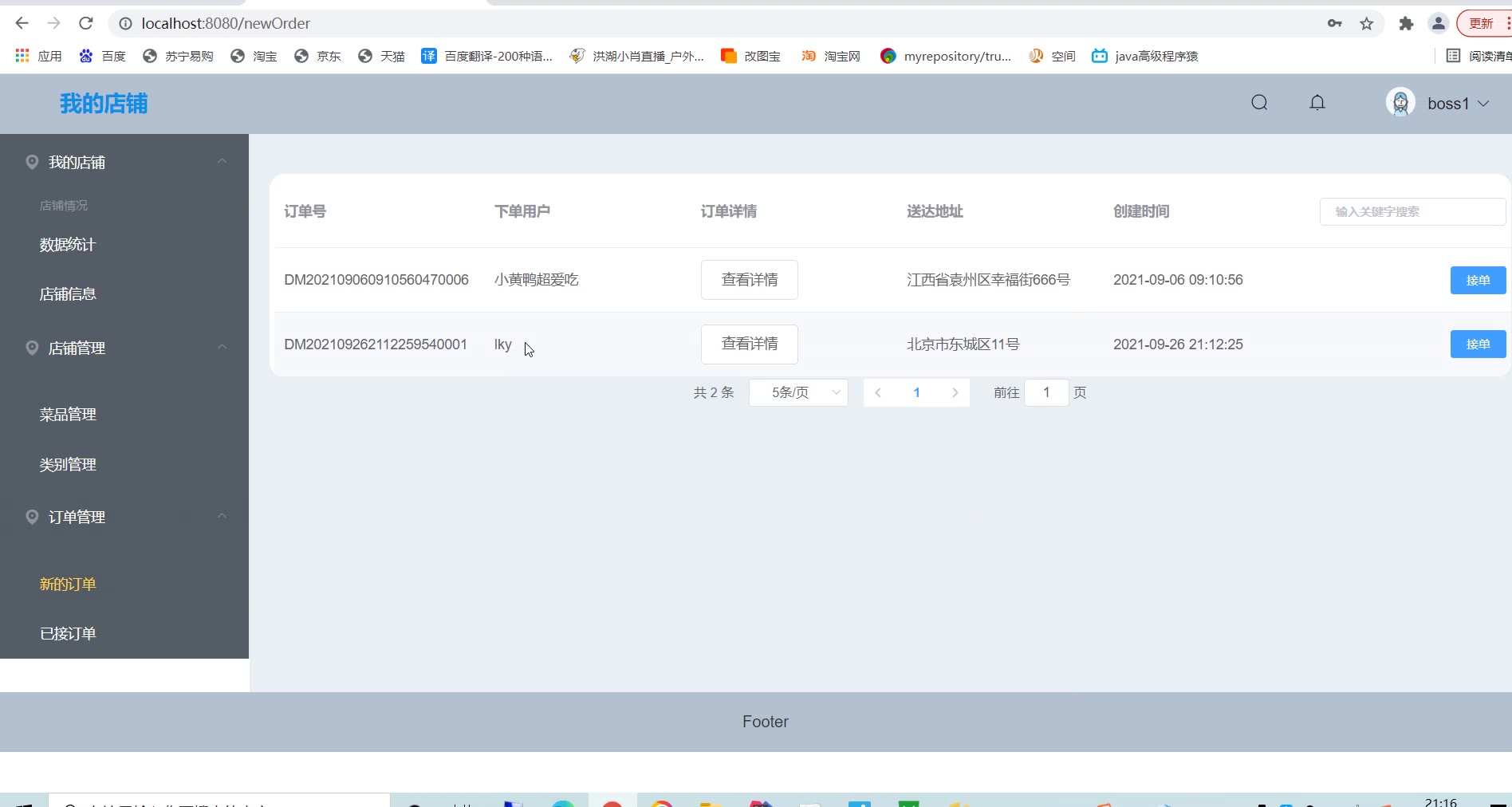Click the boss1 user avatar

click(x=1400, y=103)
